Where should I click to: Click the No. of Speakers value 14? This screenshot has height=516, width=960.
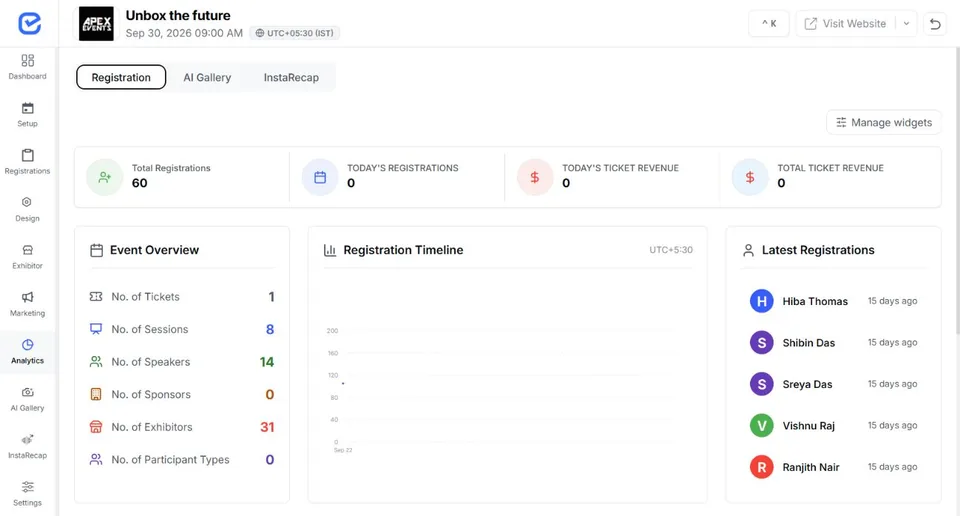pyautogui.click(x=267, y=362)
